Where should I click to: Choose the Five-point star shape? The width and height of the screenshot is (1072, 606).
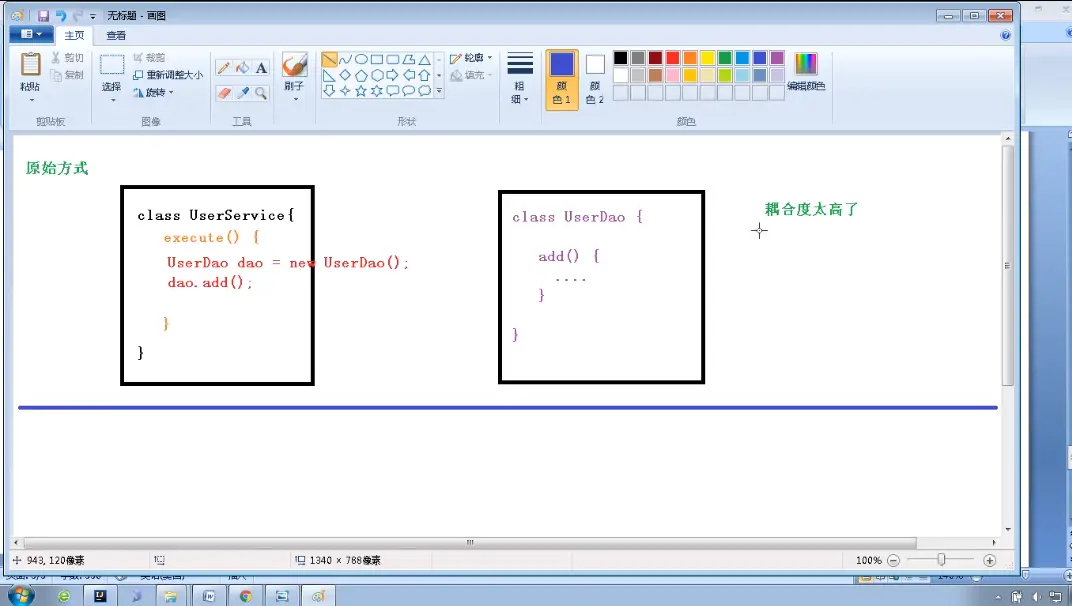(x=361, y=90)
